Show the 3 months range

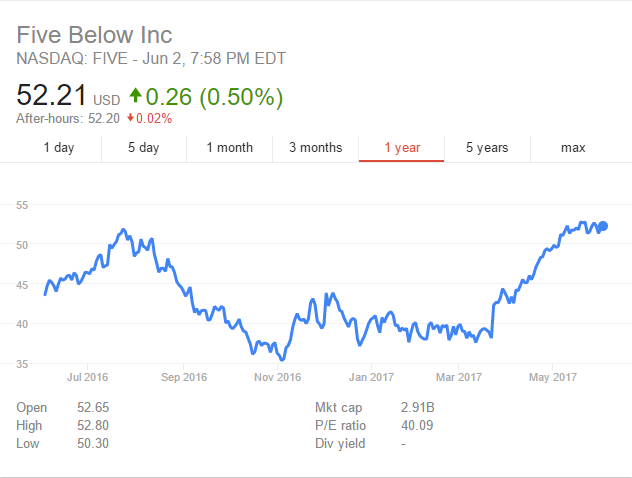pyautogui.click(x=316, y=148)
